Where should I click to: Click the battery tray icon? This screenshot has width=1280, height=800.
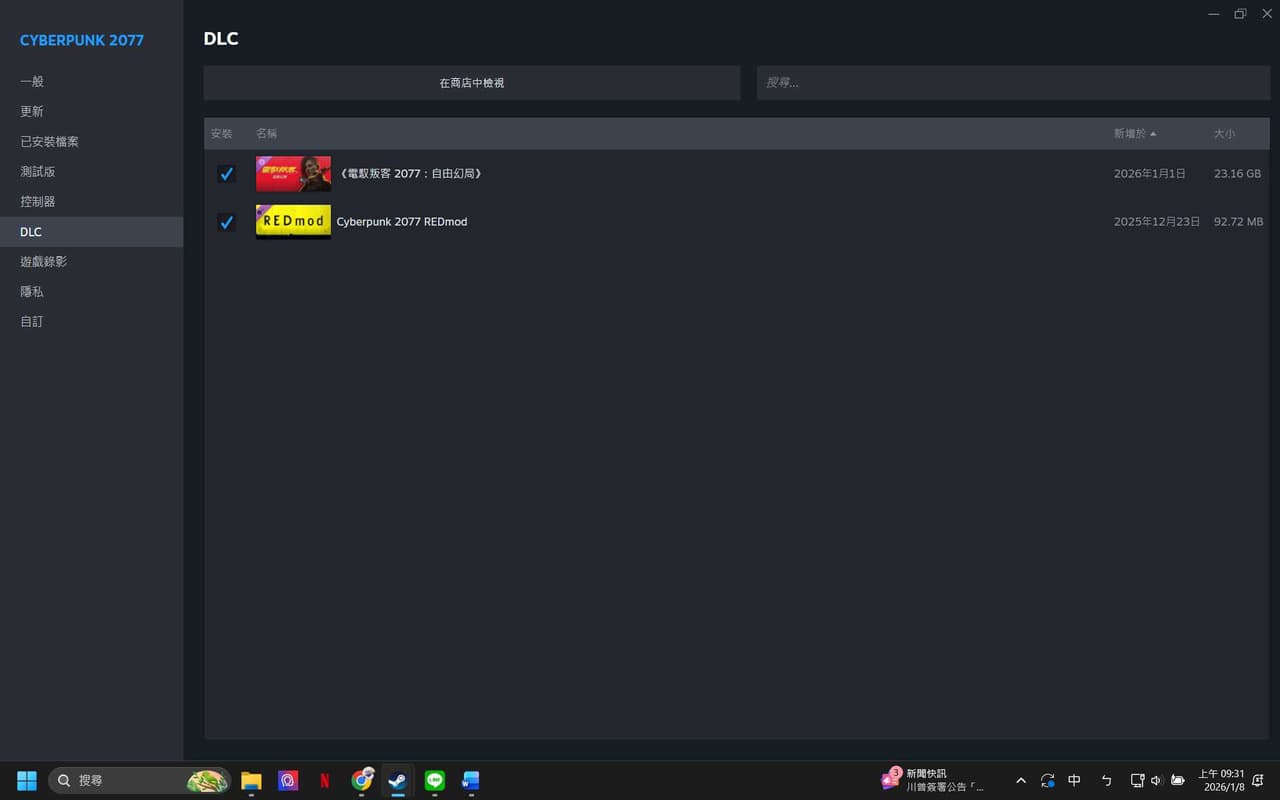click(x=1178, y=780)
